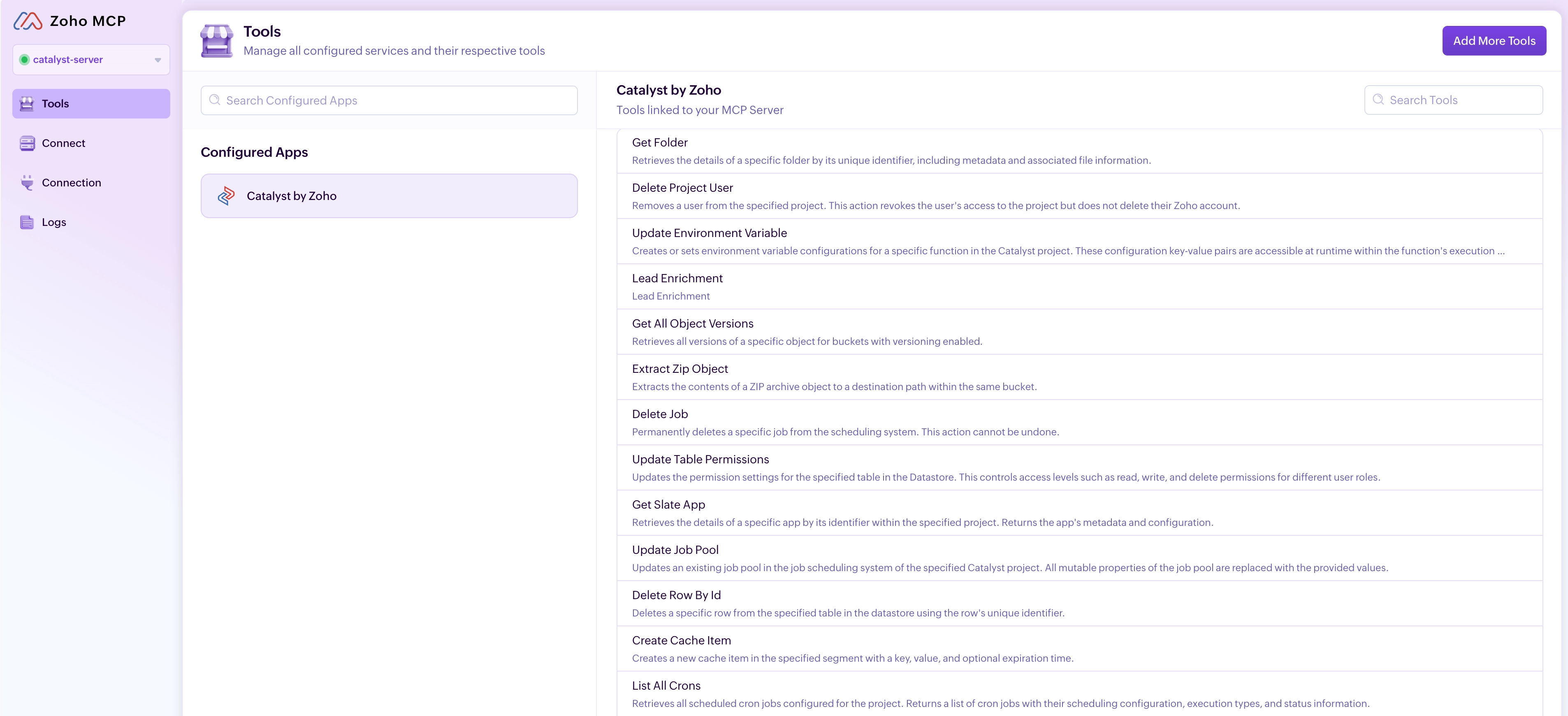Open the Lead Enrichment tool title
The image size is (1568, 716).
pos(677,278)
